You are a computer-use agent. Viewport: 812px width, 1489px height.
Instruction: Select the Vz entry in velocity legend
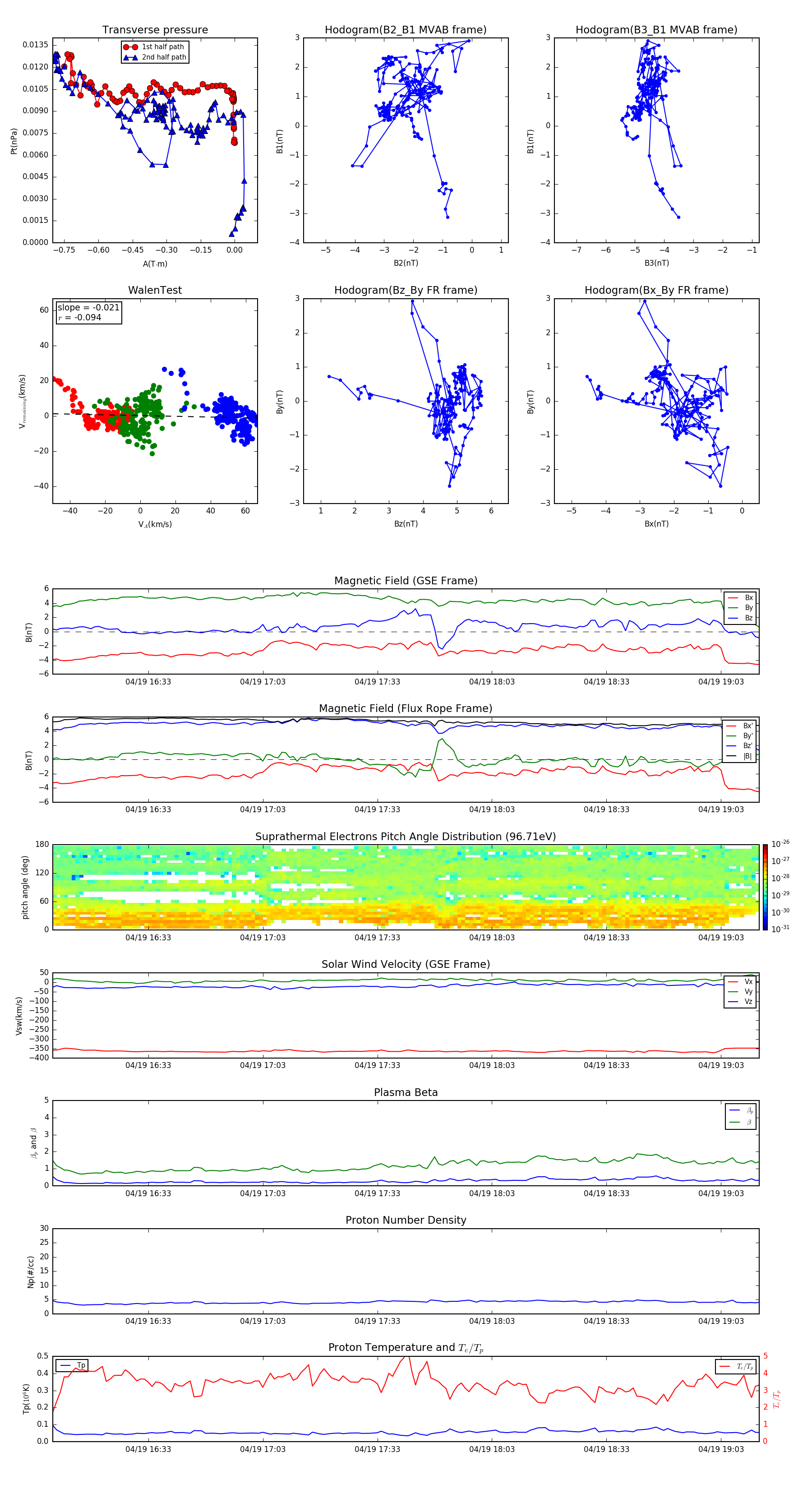(740, 1002)
